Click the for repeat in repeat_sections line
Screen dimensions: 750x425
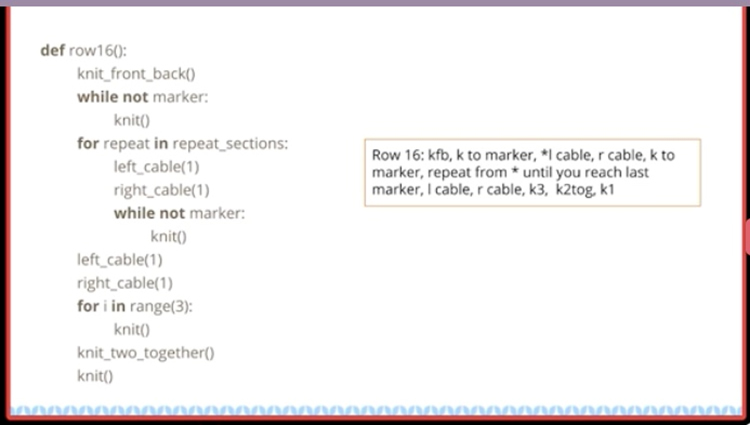pyautogui.click(x=183, y=143)
